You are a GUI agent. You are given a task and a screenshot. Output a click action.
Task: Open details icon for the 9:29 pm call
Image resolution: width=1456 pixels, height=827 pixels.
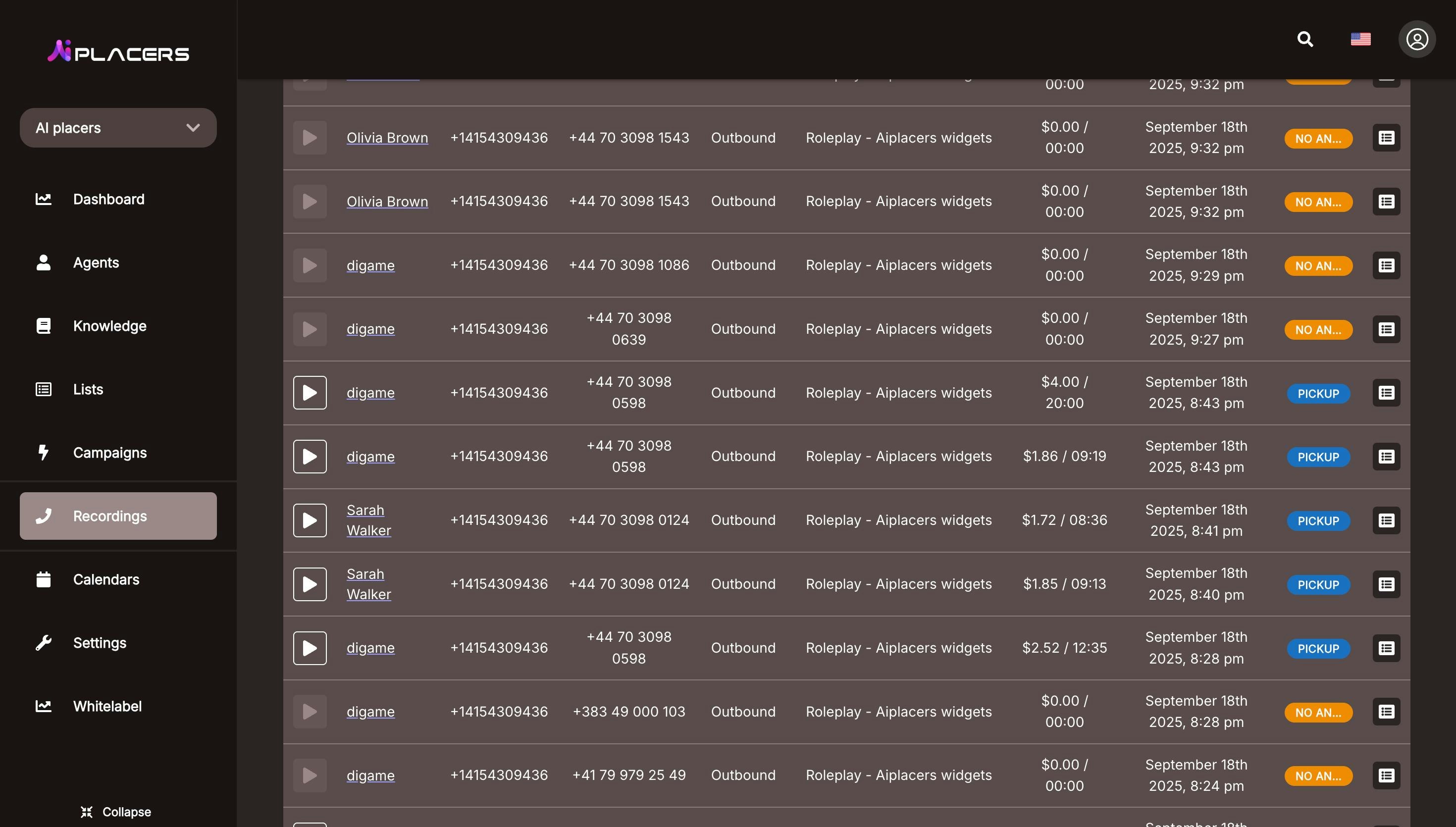[x=1386, y=265]
